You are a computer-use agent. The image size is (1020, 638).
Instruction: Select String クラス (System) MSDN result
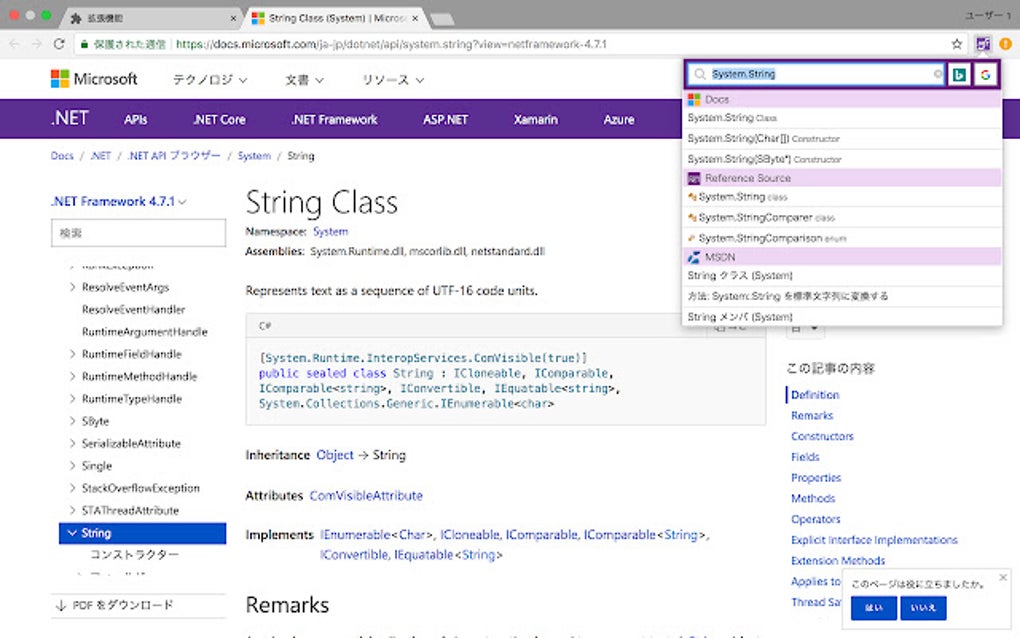842,276
